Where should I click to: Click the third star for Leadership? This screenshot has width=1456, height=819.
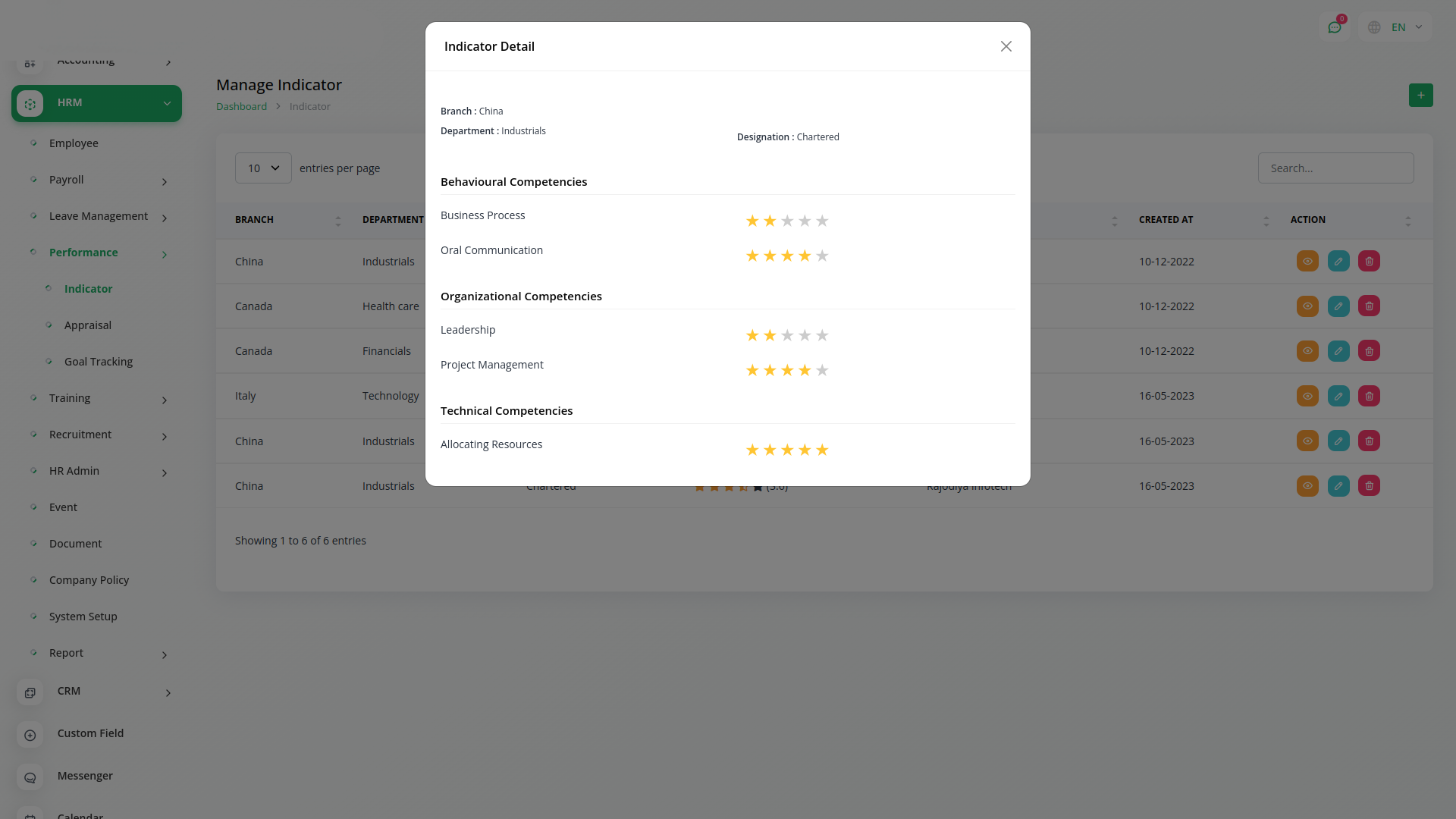click(x=787, y=335)
